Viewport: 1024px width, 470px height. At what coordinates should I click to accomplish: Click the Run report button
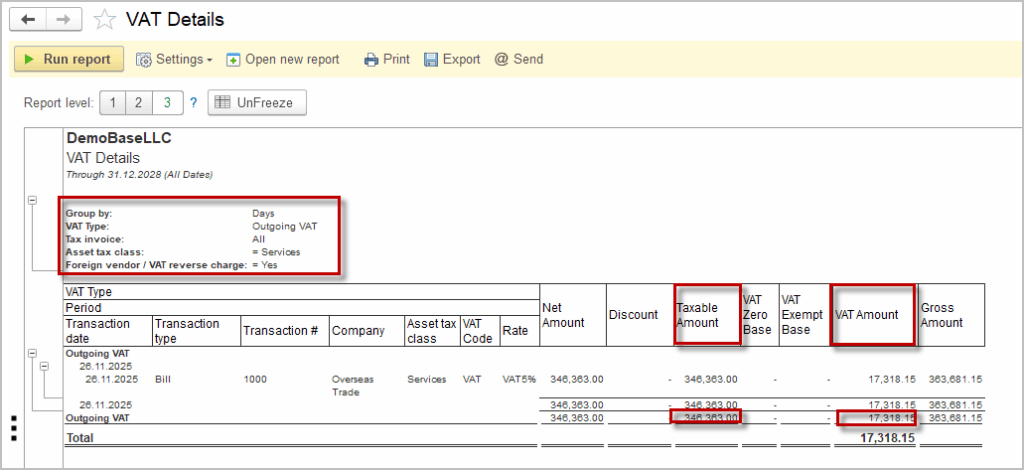tap(69, 59)
